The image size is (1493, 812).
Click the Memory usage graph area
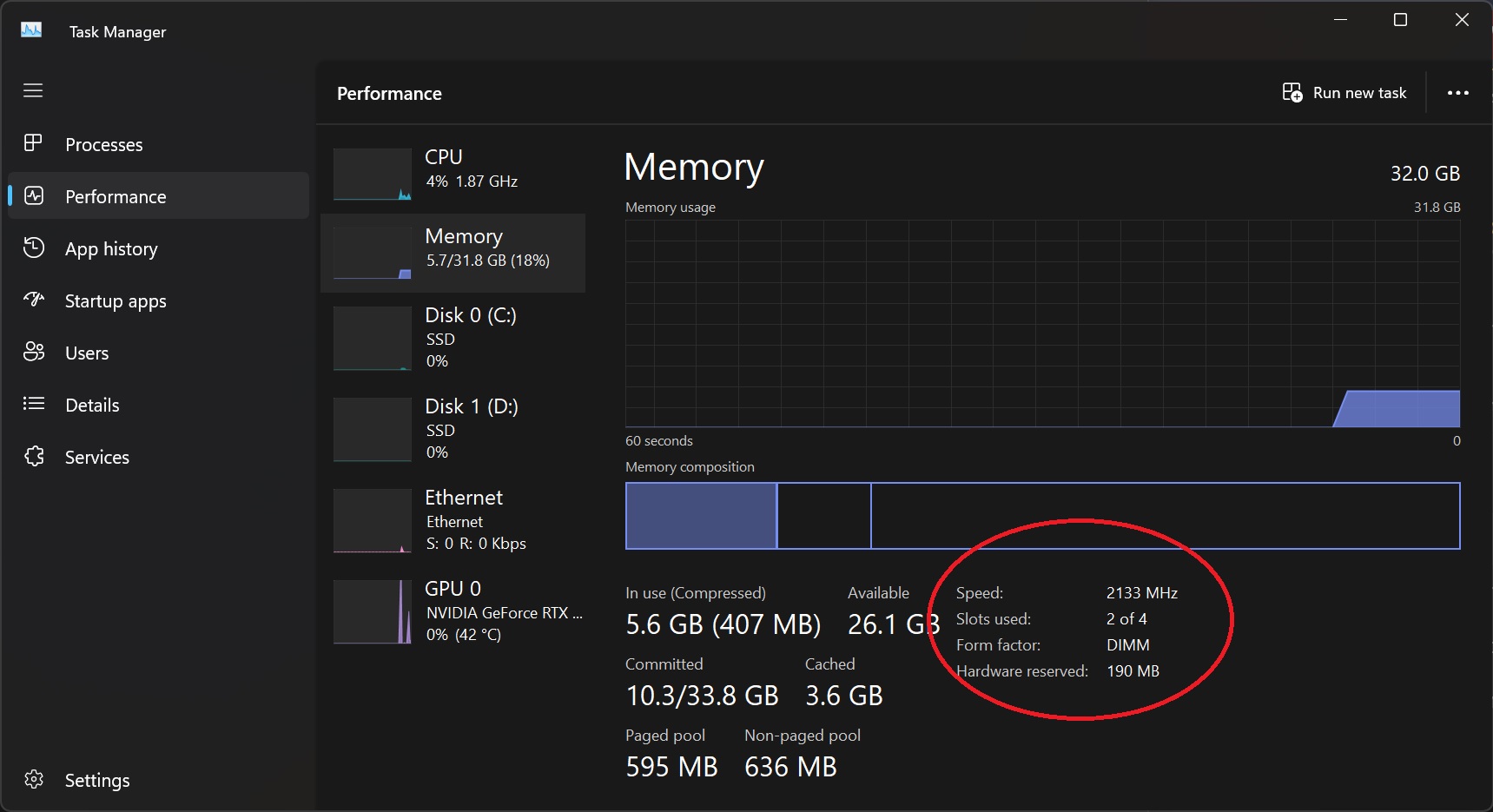(1042, 323)
